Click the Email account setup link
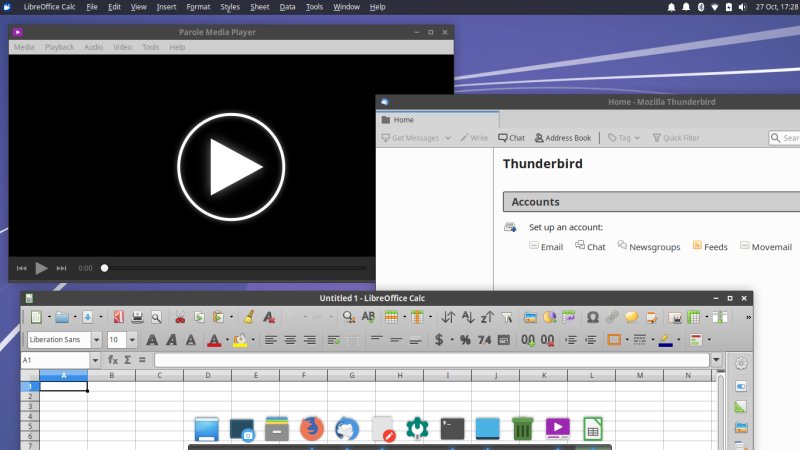This screenshot has height=450, width=800. pos(546,246)
